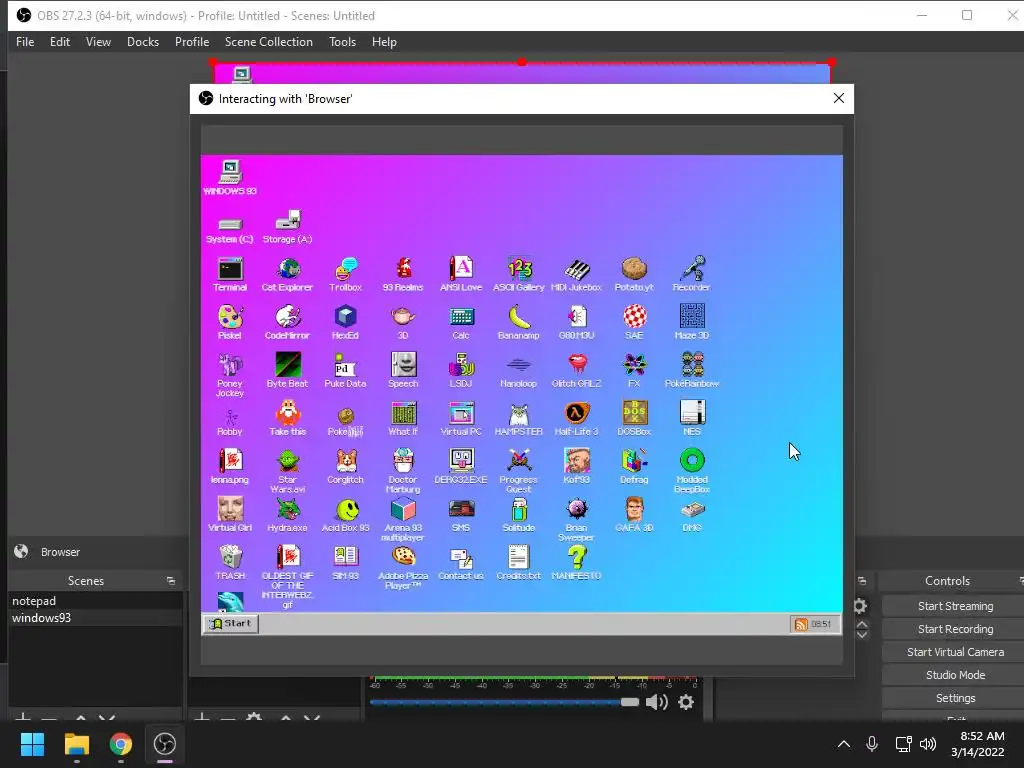
Task: Open the System (C:) drive icon
Action: coord(230,230)
